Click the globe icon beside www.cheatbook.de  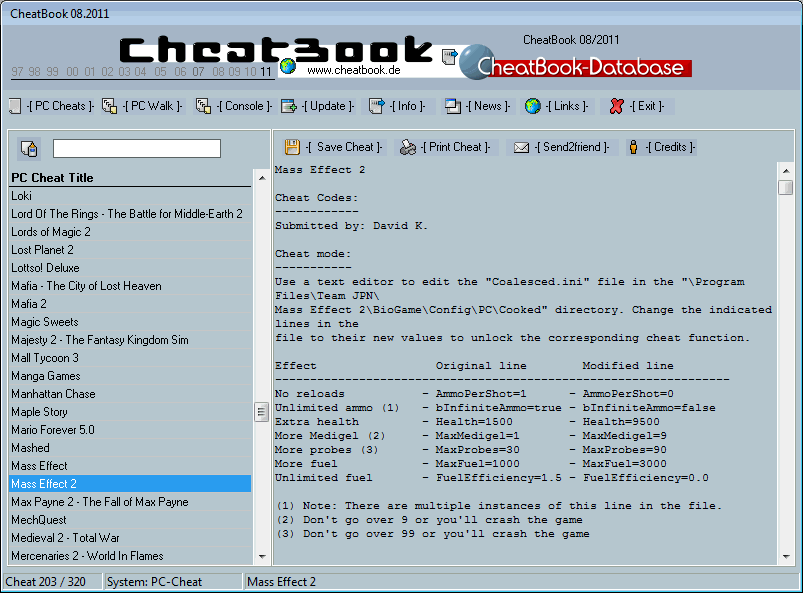288,66
